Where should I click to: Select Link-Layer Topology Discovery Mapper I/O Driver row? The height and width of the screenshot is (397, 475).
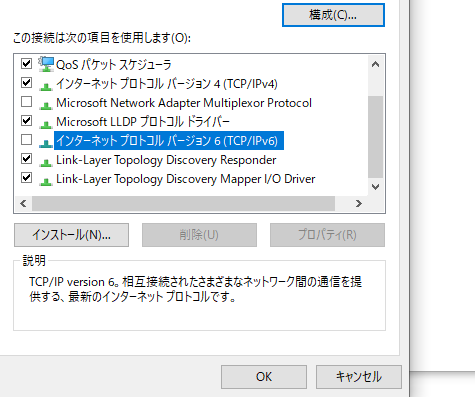pos(186,179)
